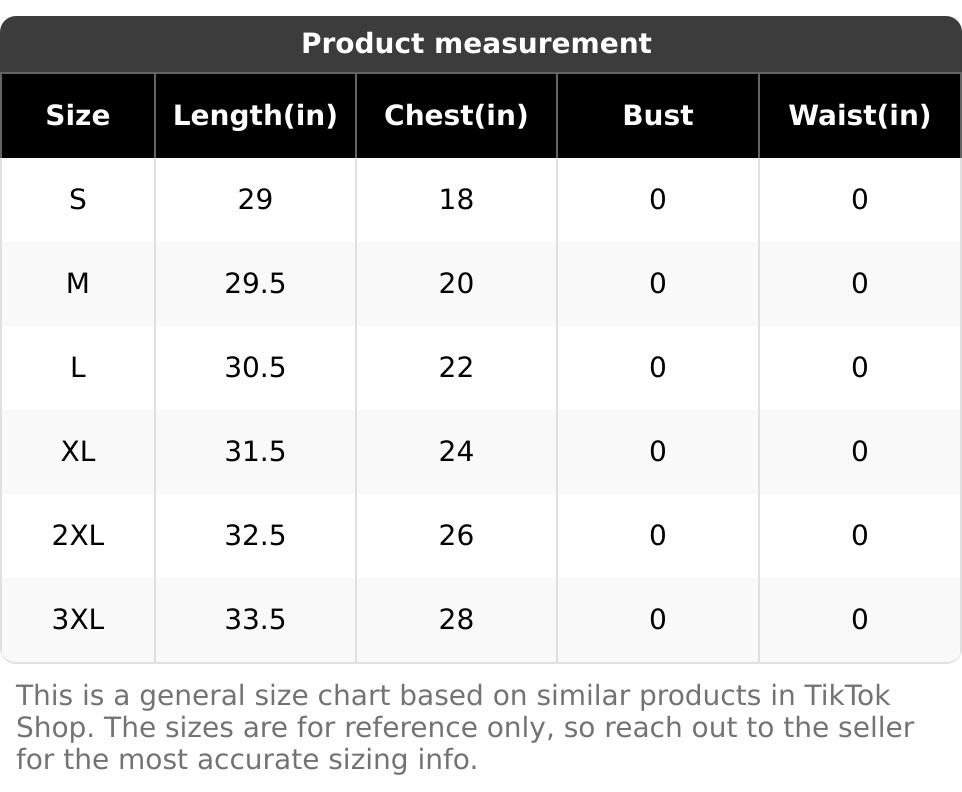Click the 29 length value for S
Screen dimensions: 962x792
click(255, 200)
